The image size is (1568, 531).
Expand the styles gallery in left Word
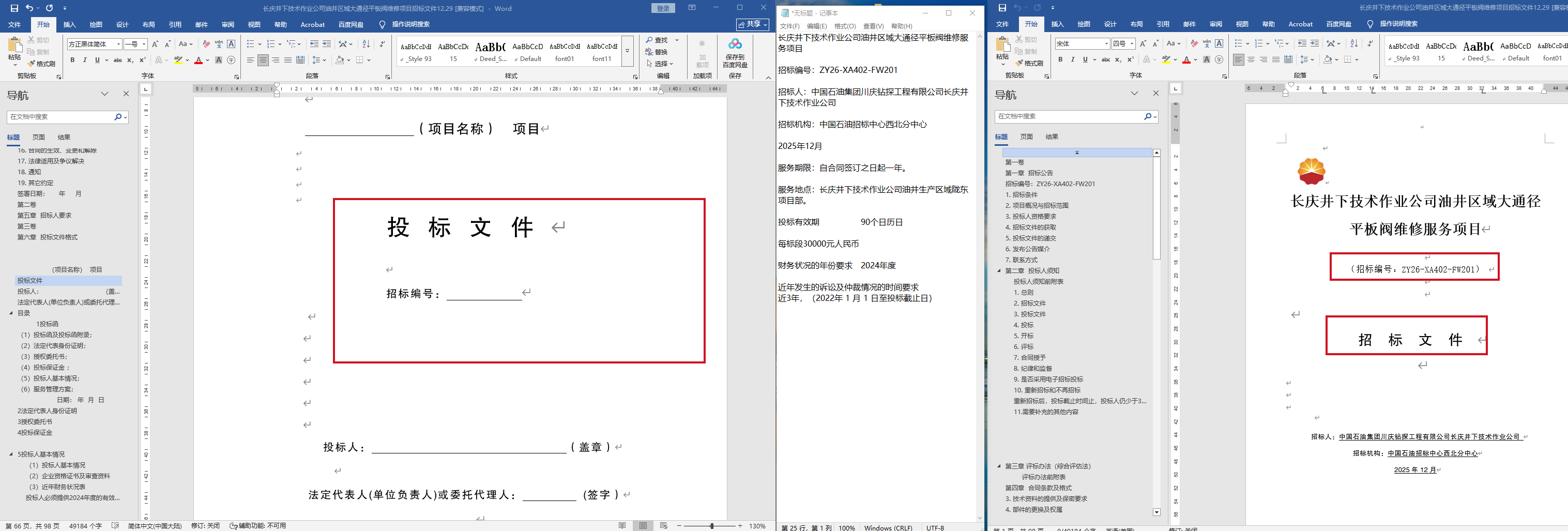pyautogui.click(x=628, y=51)
